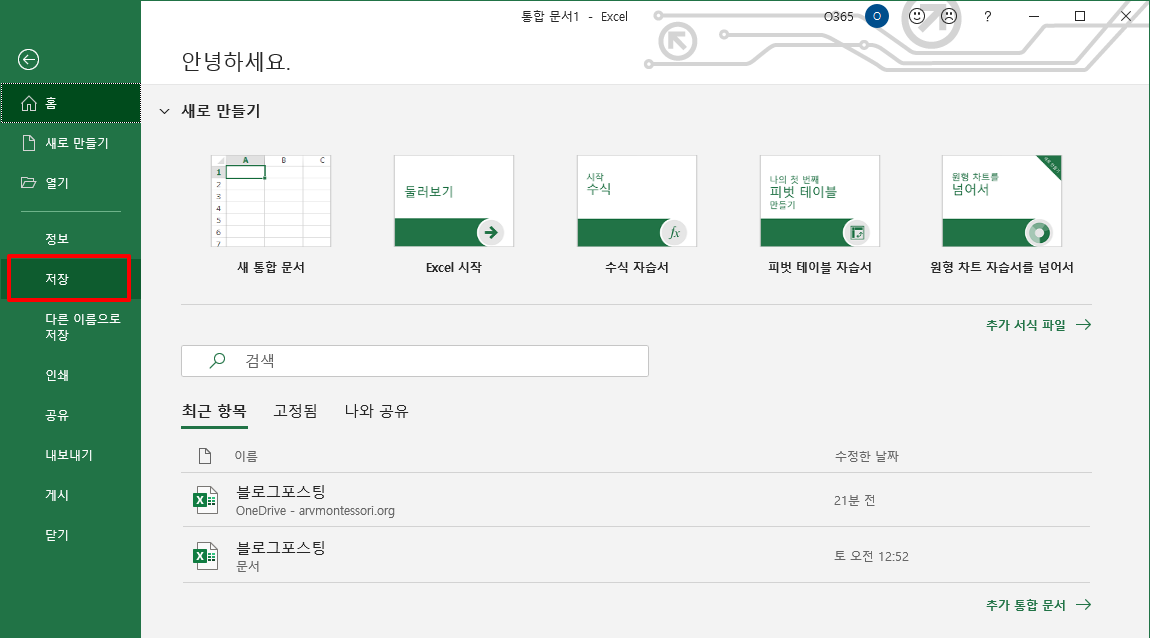Screen dimensions: 1156x638
Task: Click the 검색 input field
Action: point(415,361)
